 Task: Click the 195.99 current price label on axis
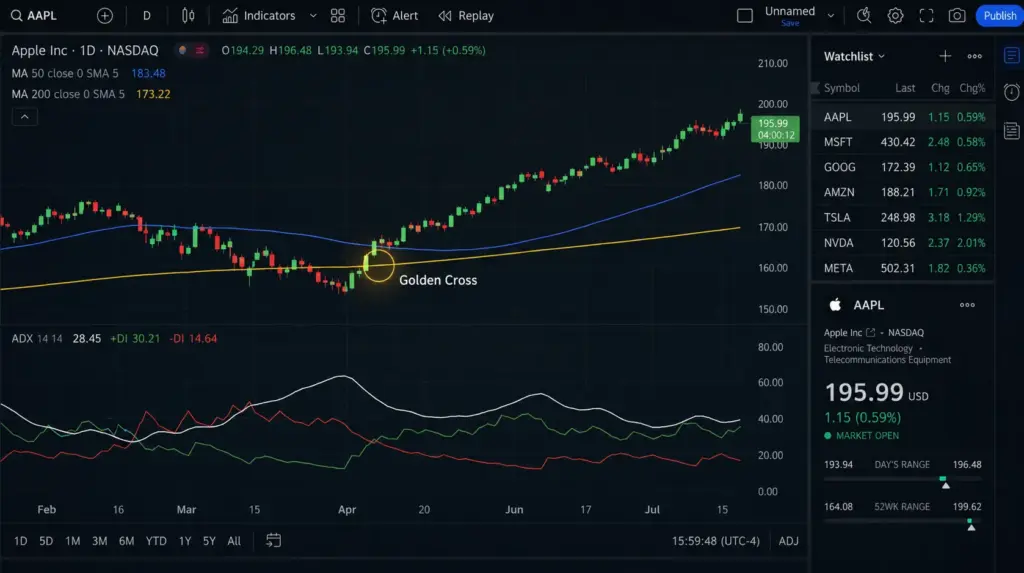coord(775,129)
